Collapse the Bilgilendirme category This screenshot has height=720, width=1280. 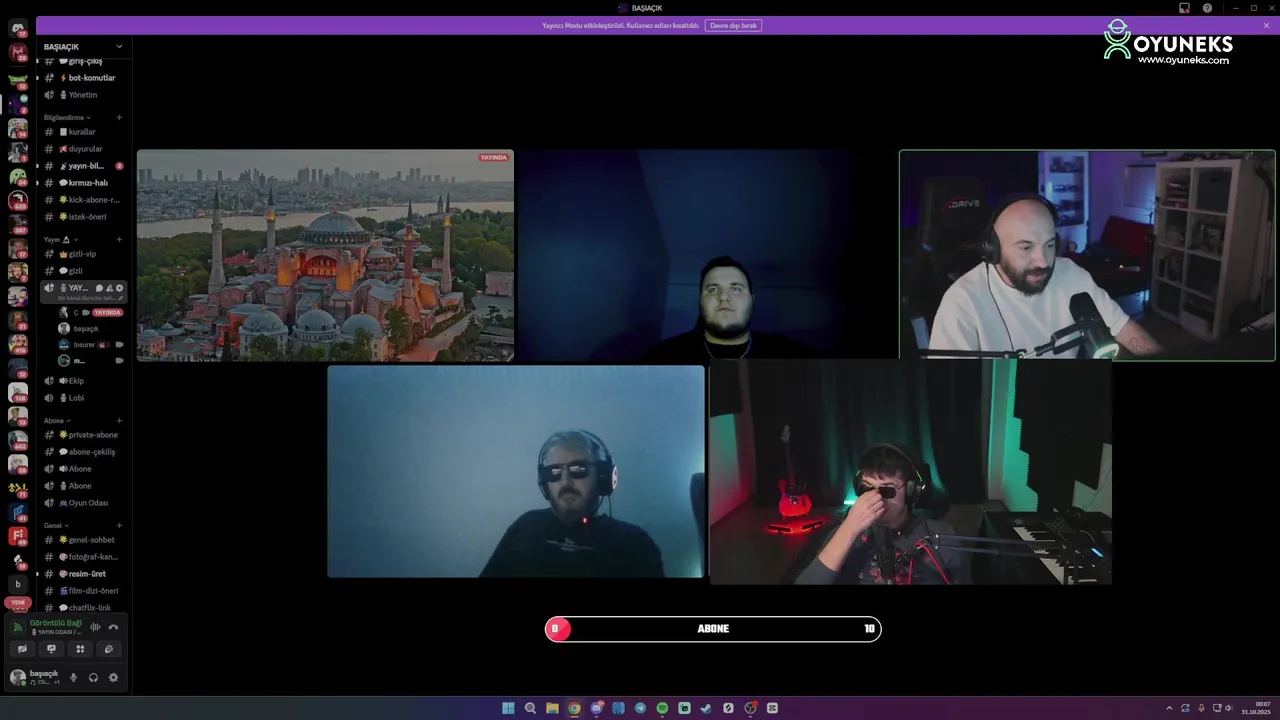coord(66,117)
